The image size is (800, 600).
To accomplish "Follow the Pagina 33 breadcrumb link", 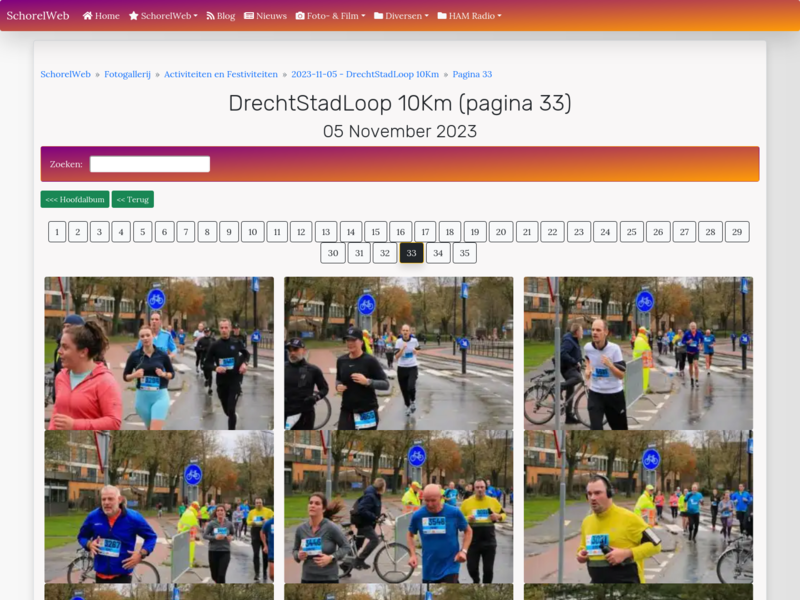I will tap(472, 74).
